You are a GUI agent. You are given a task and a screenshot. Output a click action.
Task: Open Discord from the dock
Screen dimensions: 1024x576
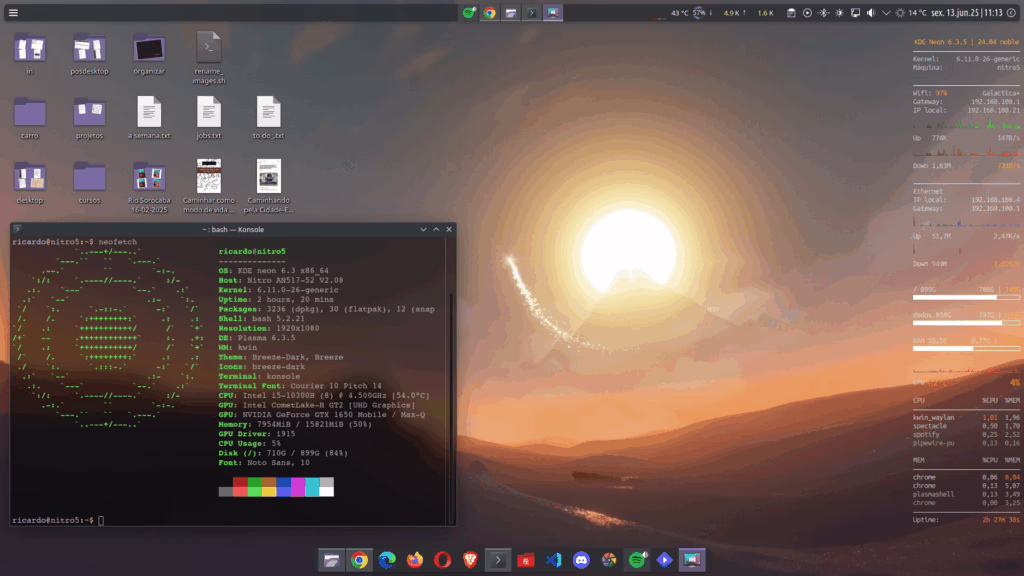click(x=581, y=560)
